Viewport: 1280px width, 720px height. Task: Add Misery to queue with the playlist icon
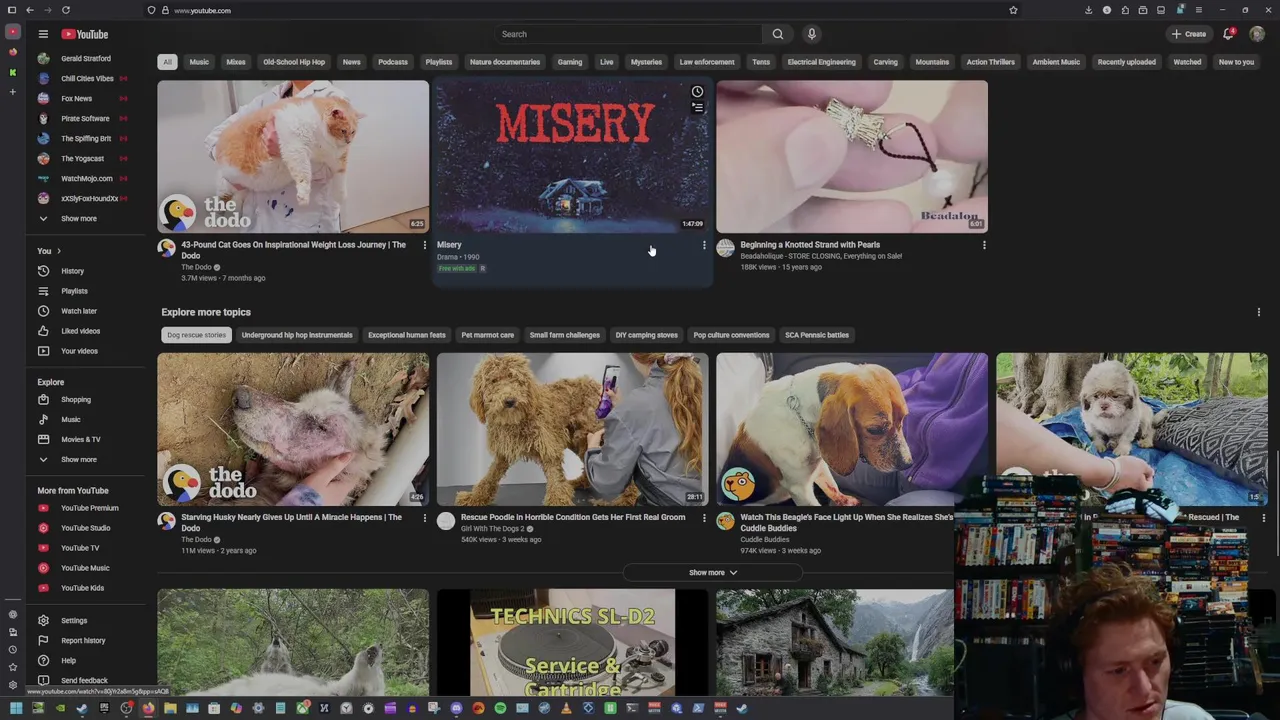click(697, 108)
